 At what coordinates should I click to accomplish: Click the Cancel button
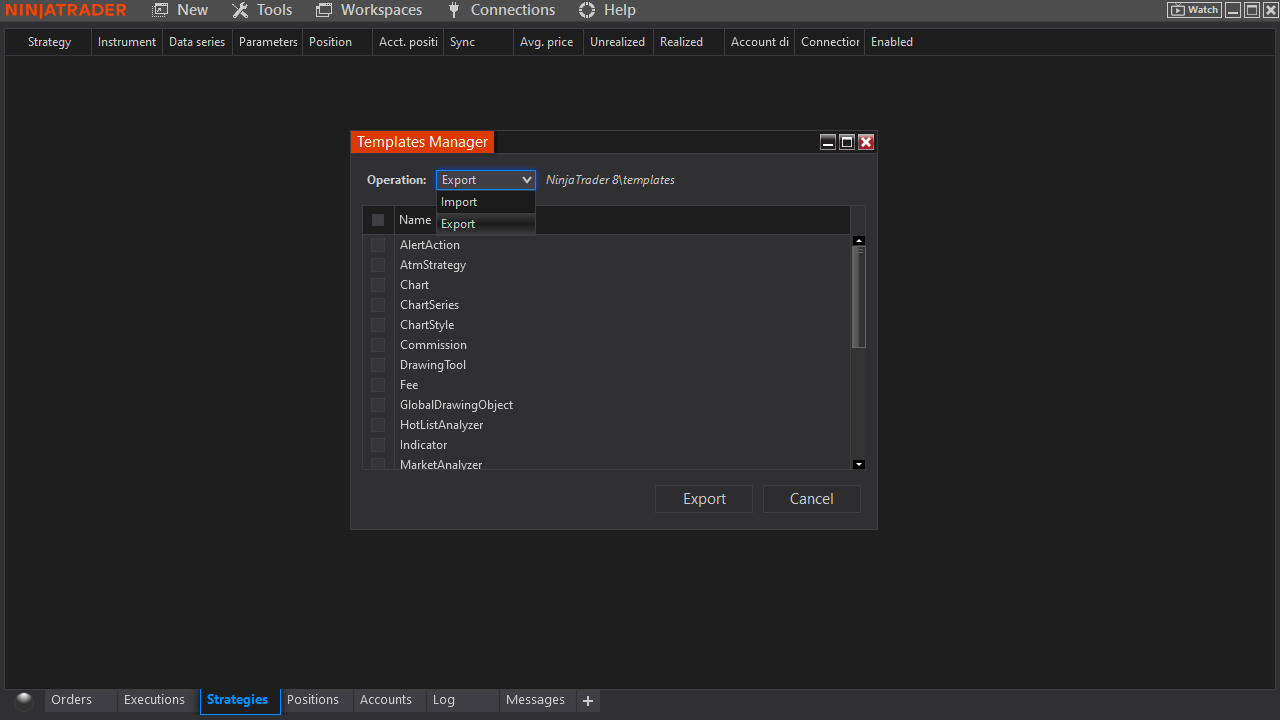point(811,499)
